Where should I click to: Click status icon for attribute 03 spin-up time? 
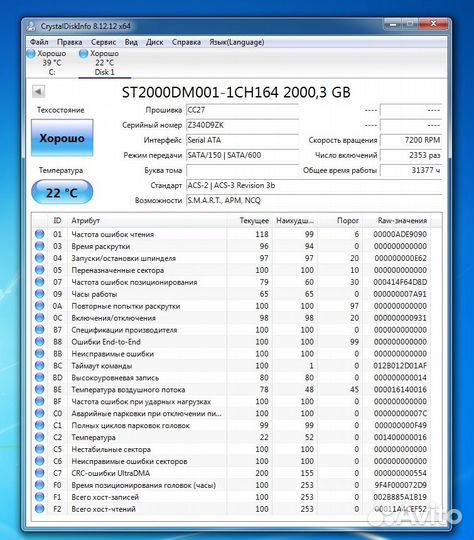tap(40, 246)
